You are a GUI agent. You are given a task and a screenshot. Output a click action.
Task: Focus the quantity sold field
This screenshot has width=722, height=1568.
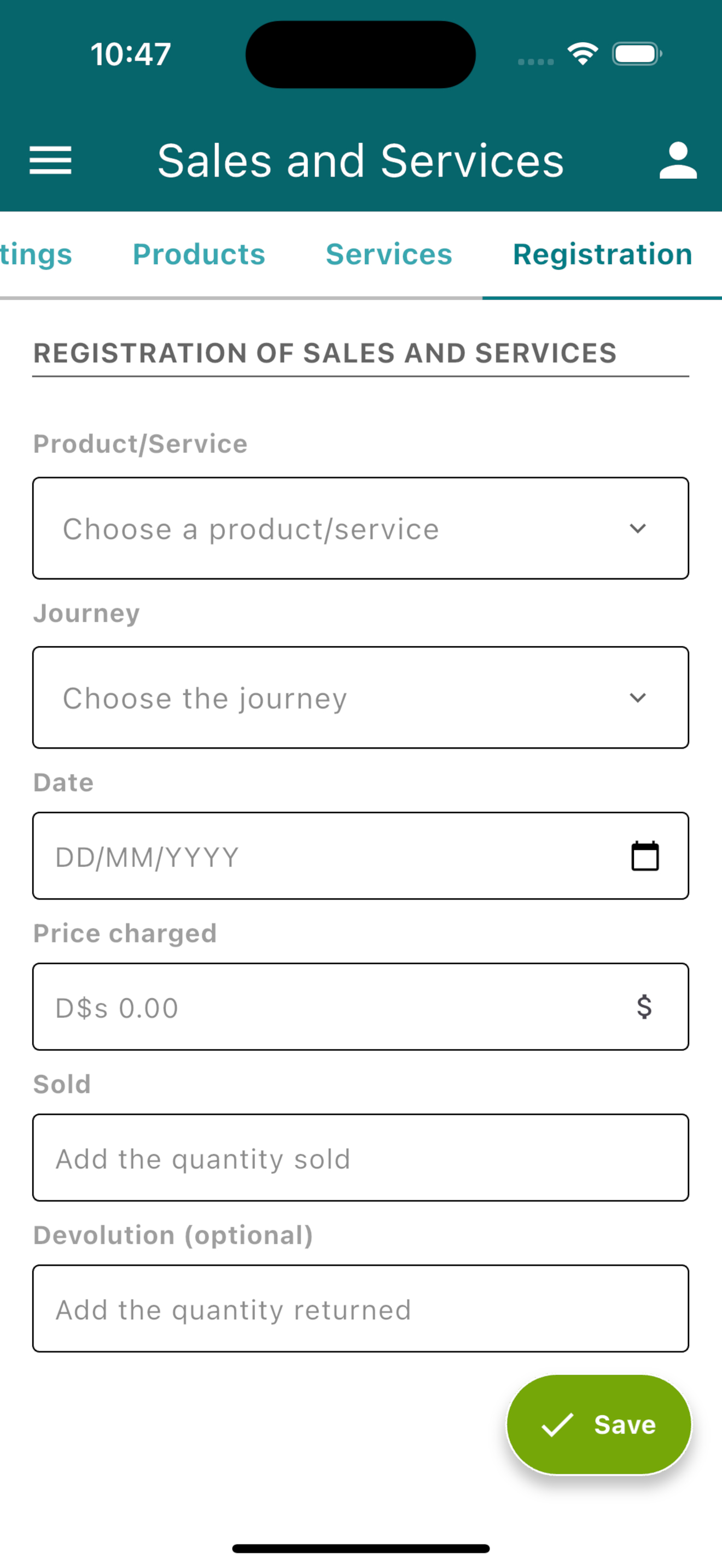[x=360, y=1158]
